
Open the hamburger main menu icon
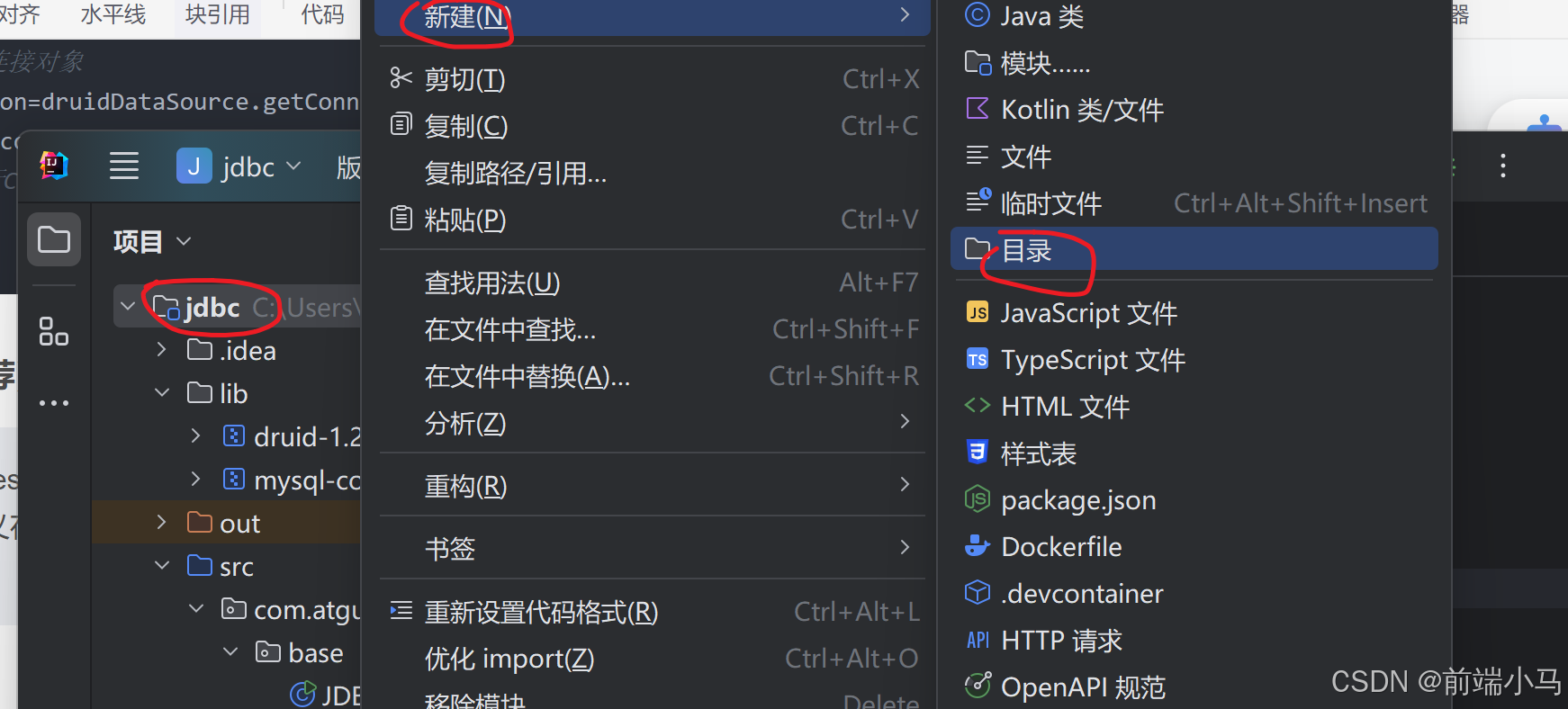124,166
